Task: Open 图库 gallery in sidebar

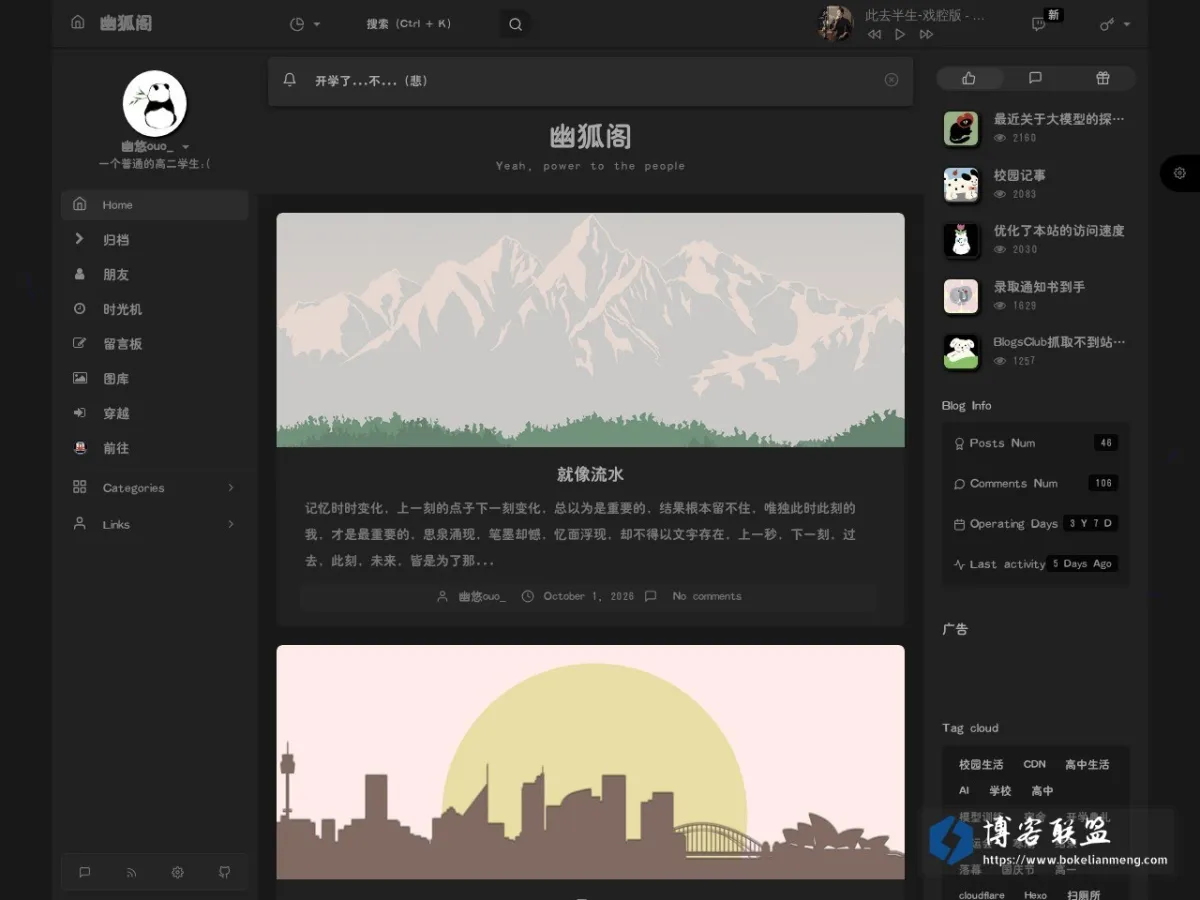Action: 155,379
